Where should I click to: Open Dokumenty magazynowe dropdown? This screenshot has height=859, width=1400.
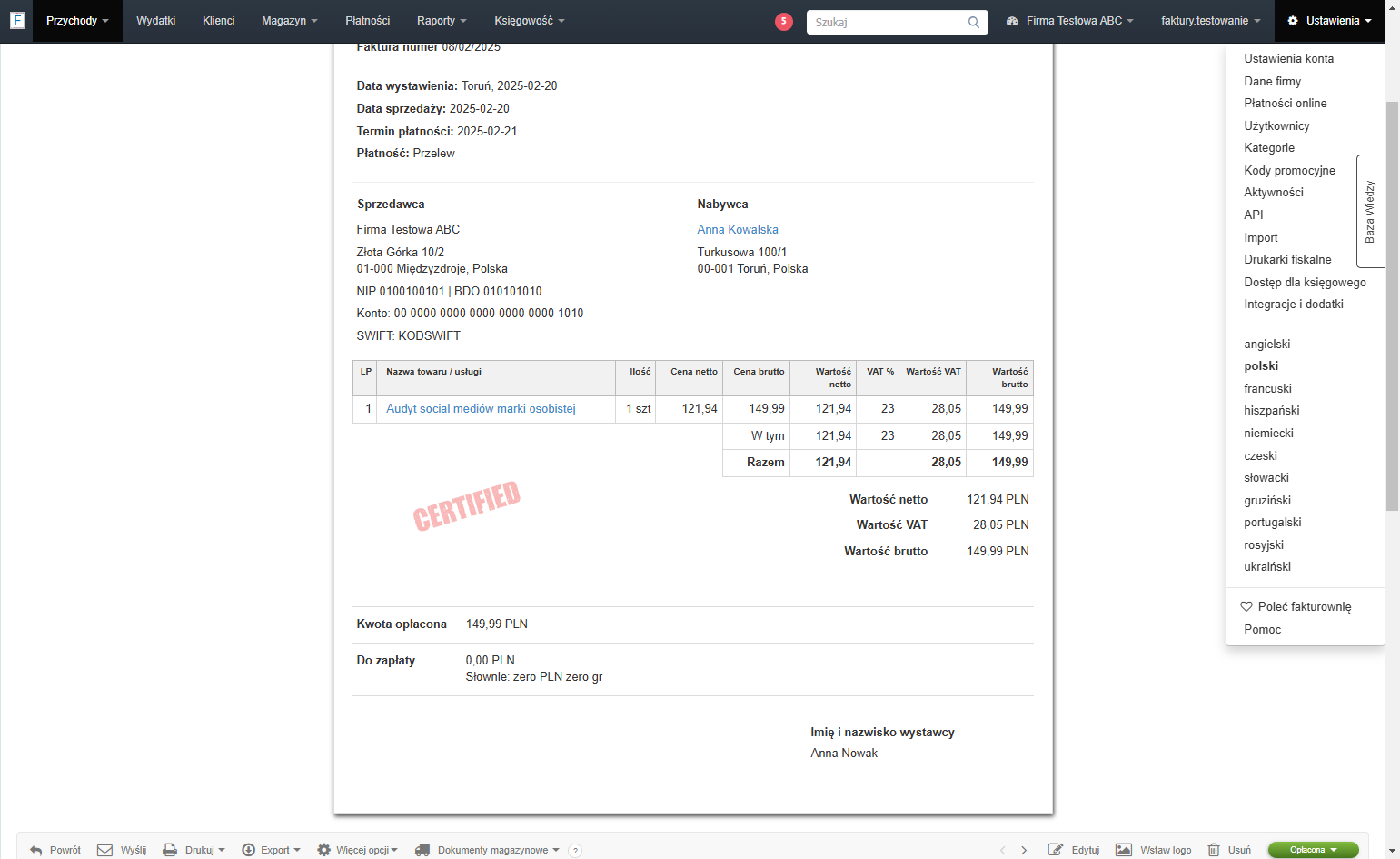pos(487,850)
